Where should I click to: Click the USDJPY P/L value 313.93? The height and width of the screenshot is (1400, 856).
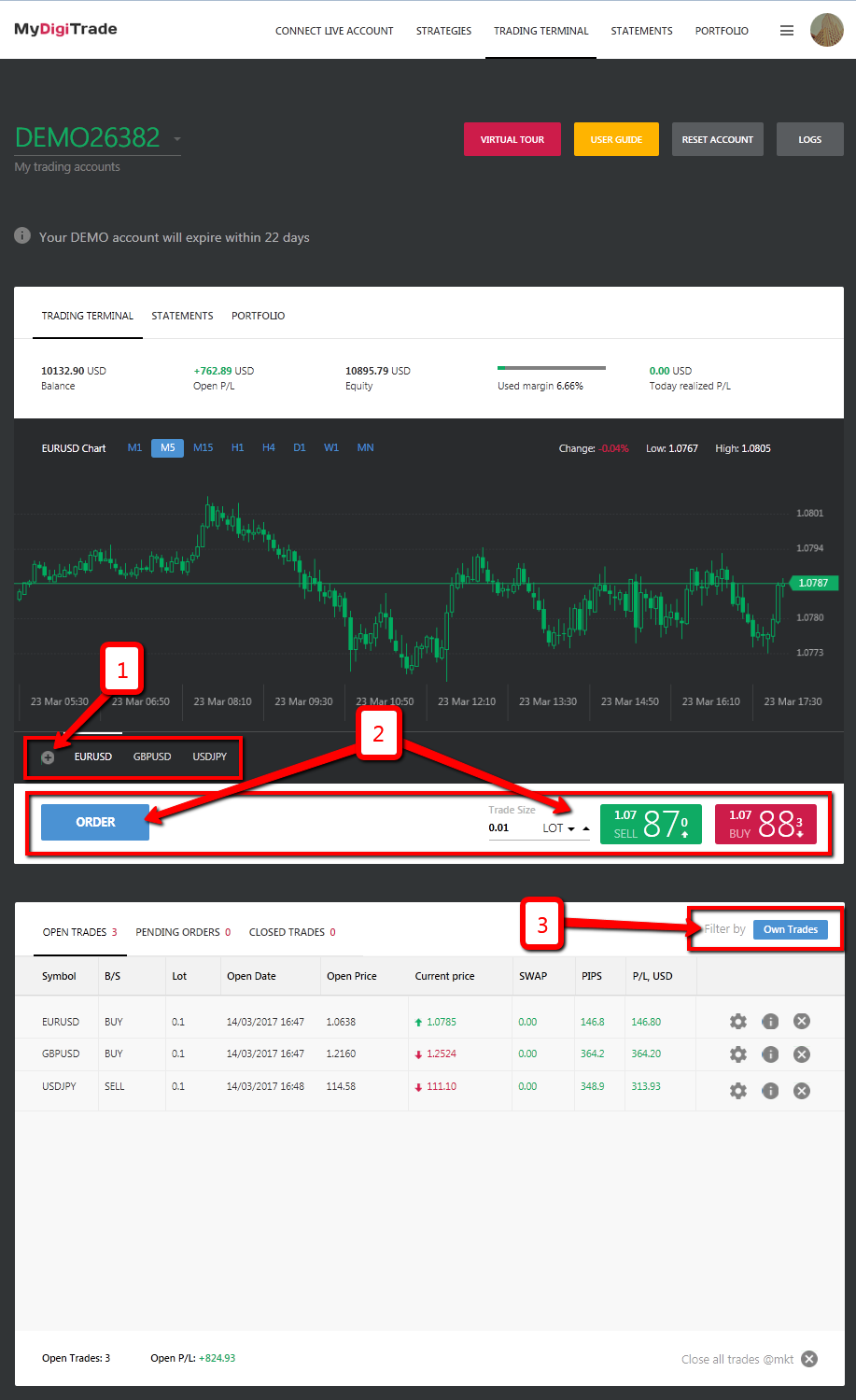tap(646, 1086)
